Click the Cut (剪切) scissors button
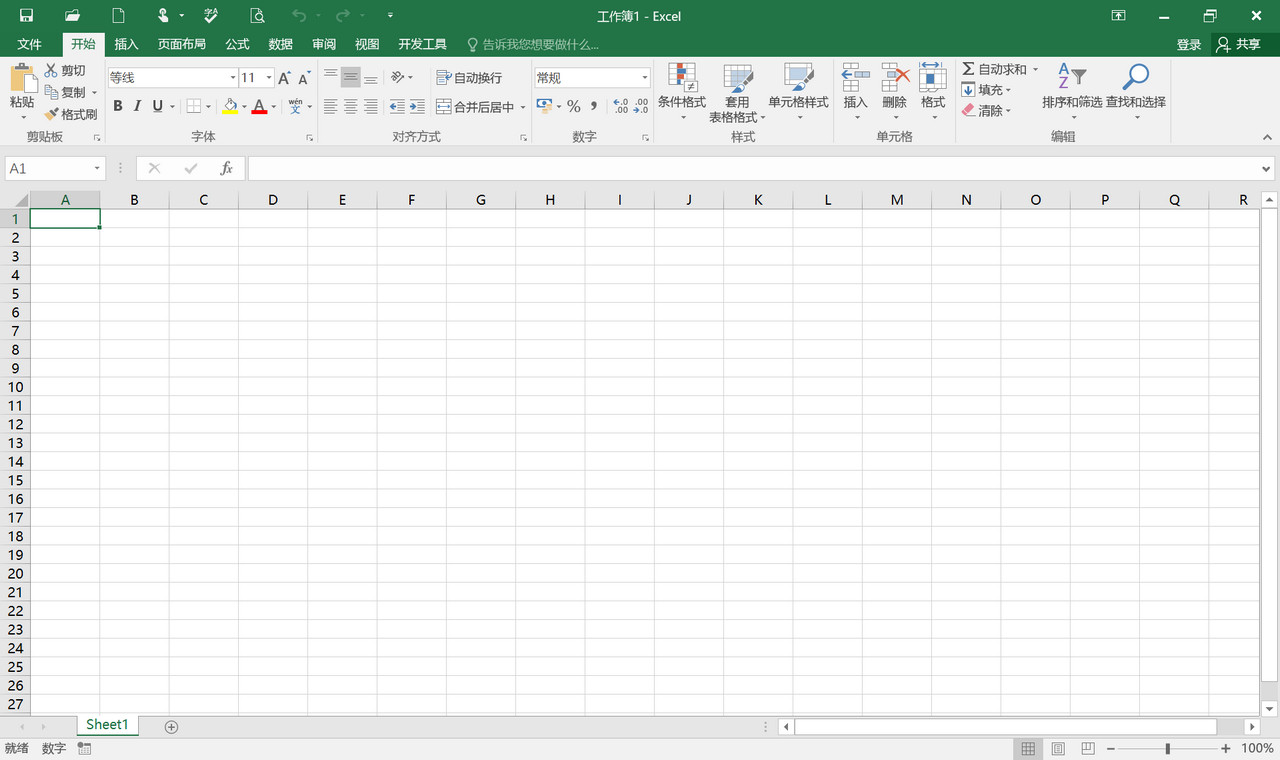1280x760 pixels. 65,70
